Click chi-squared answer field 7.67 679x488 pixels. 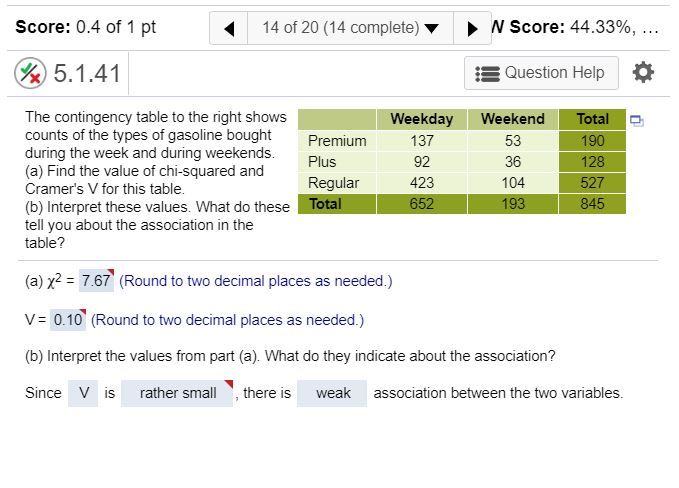pos(96,281)
